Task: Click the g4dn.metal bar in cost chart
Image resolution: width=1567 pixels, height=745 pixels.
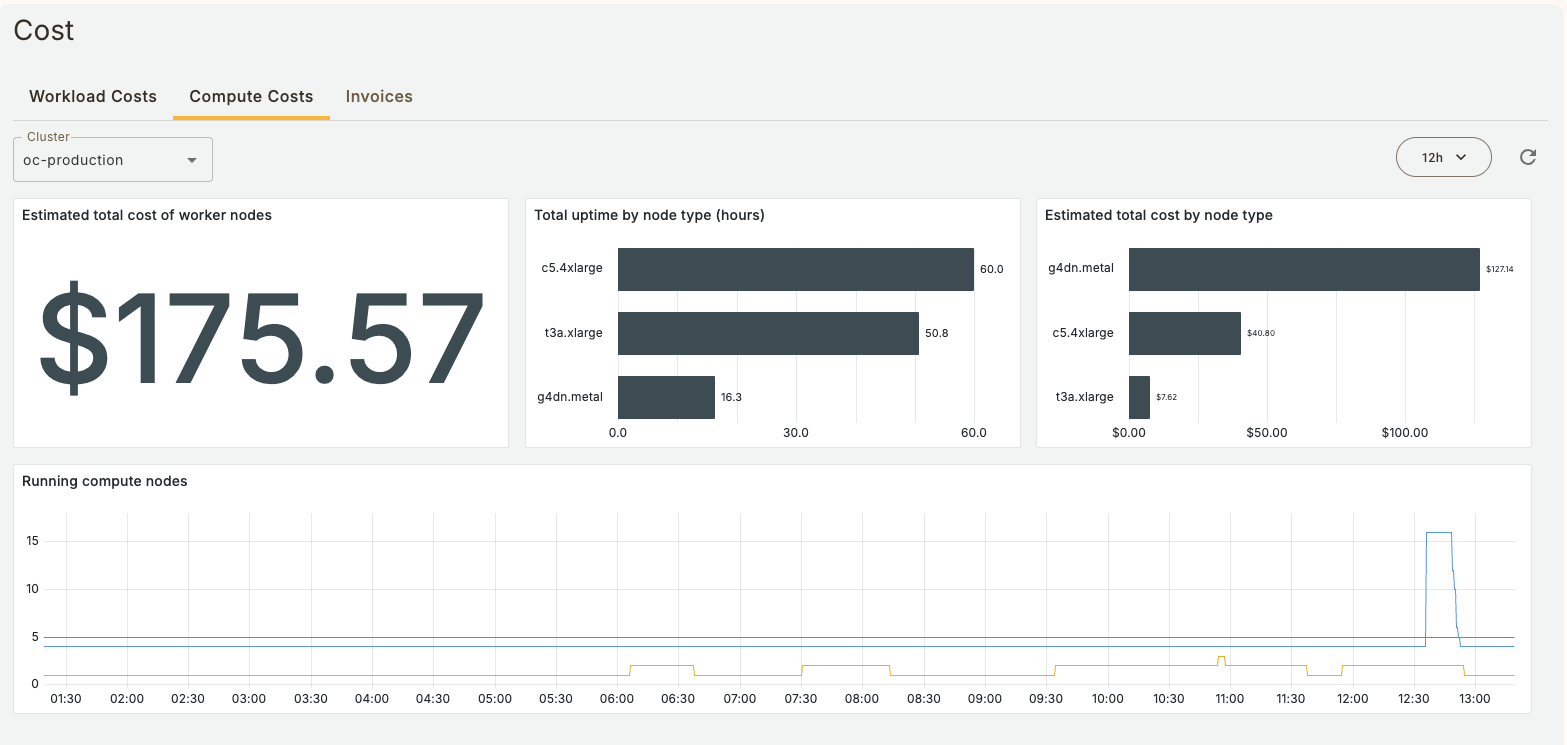Action: click(1303, 269)
